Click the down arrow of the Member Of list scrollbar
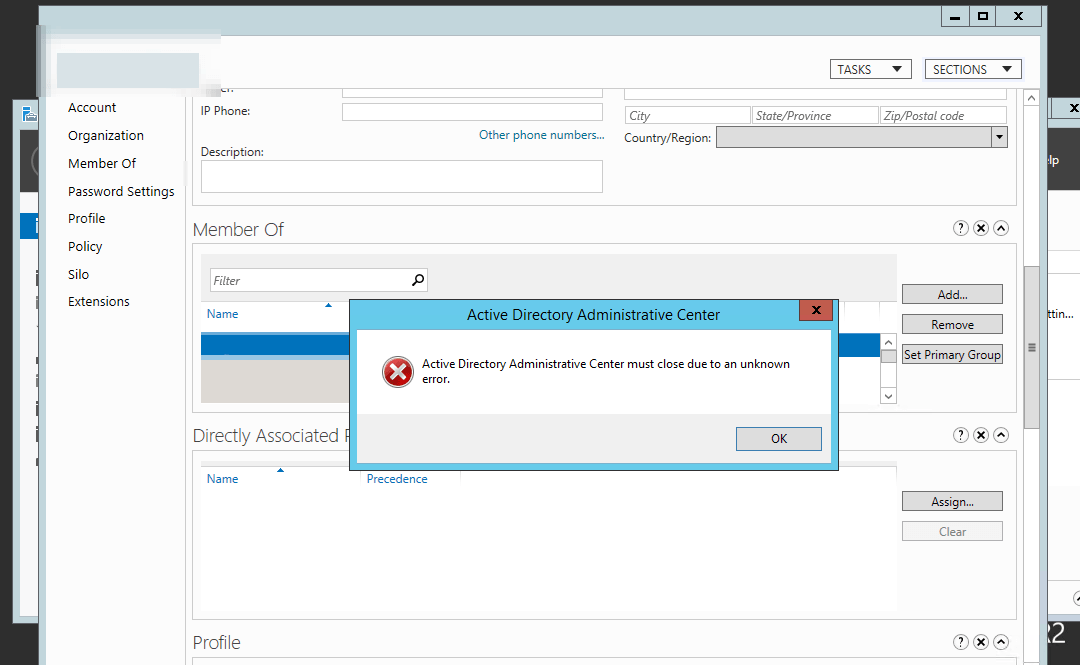Screen dimensions: 1080x665 [x=889, y=396]
